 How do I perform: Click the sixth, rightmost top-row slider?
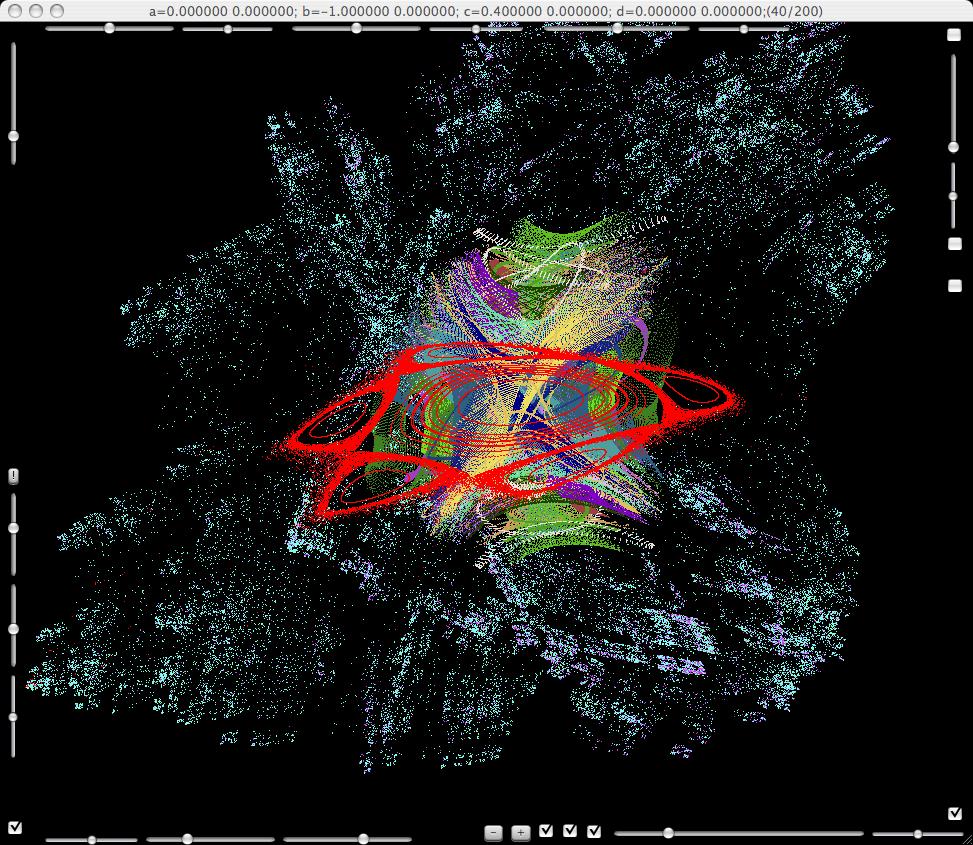[x=743, y=29]
